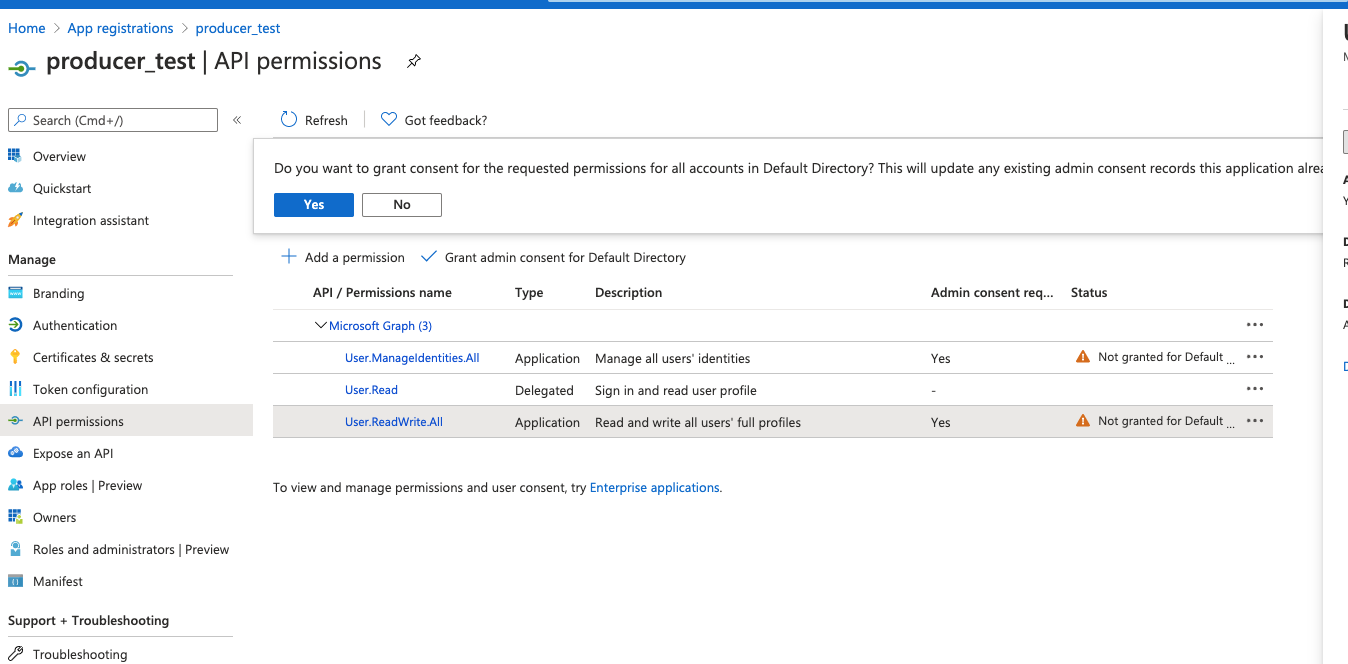The height and width of the screenshot is (664, 1348).
Task: Click the Admin consent req... column header
Action: point(992,292)
